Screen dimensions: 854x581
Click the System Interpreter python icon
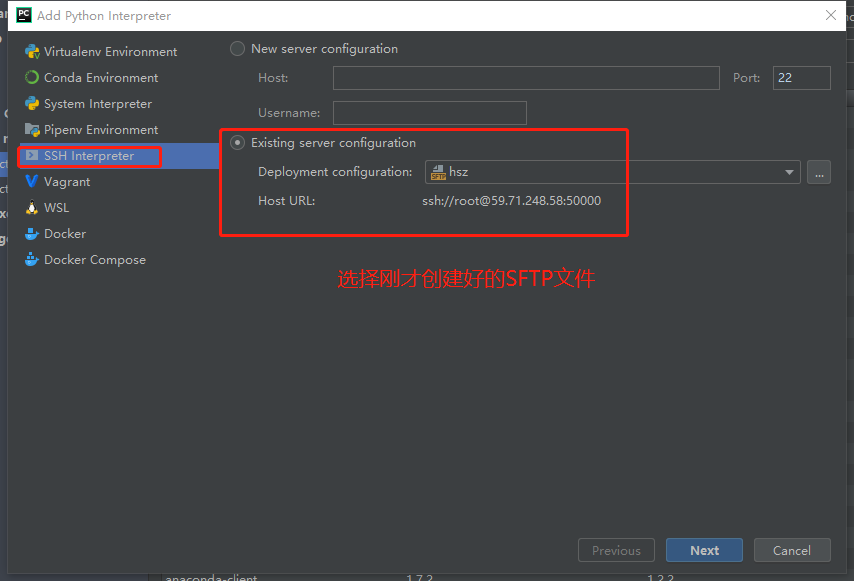[x=32, y=103]
